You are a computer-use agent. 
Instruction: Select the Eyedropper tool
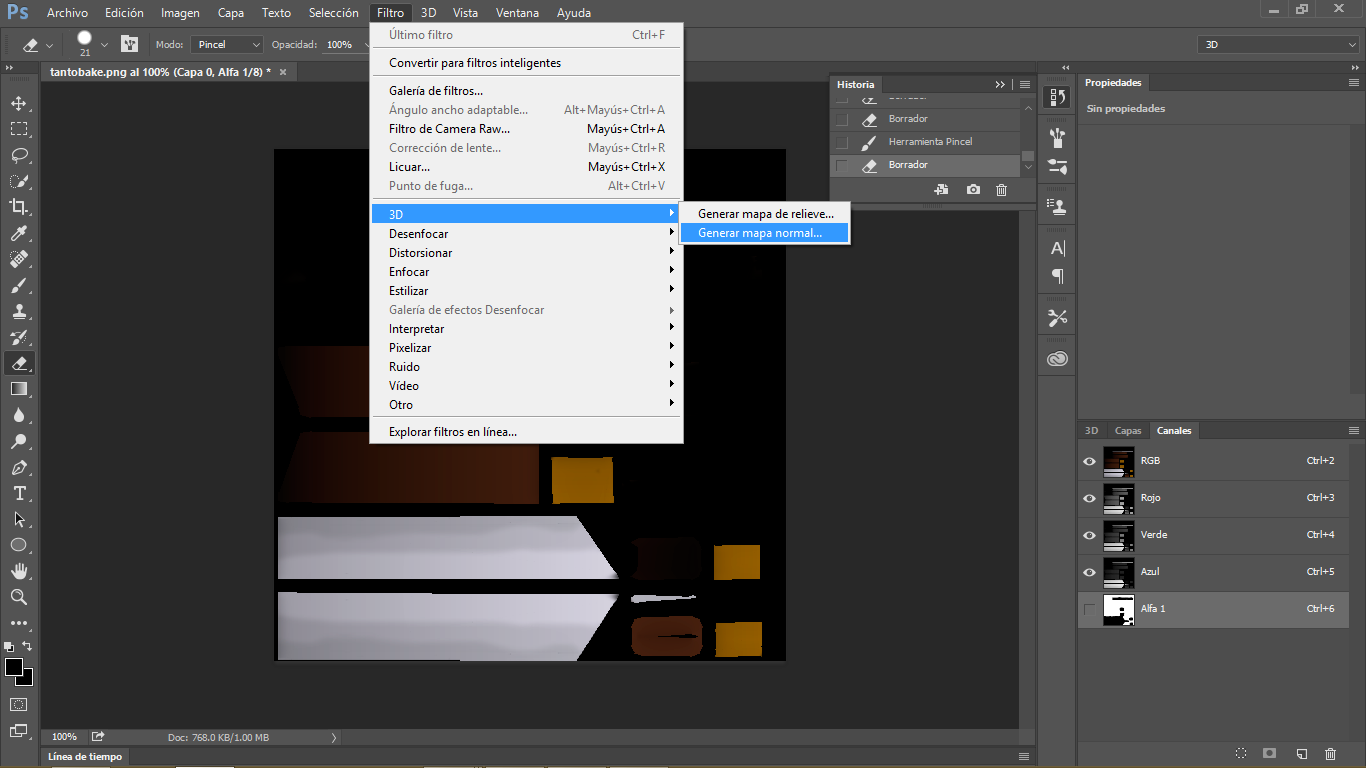pyautogui.click(x=18, y=233)
